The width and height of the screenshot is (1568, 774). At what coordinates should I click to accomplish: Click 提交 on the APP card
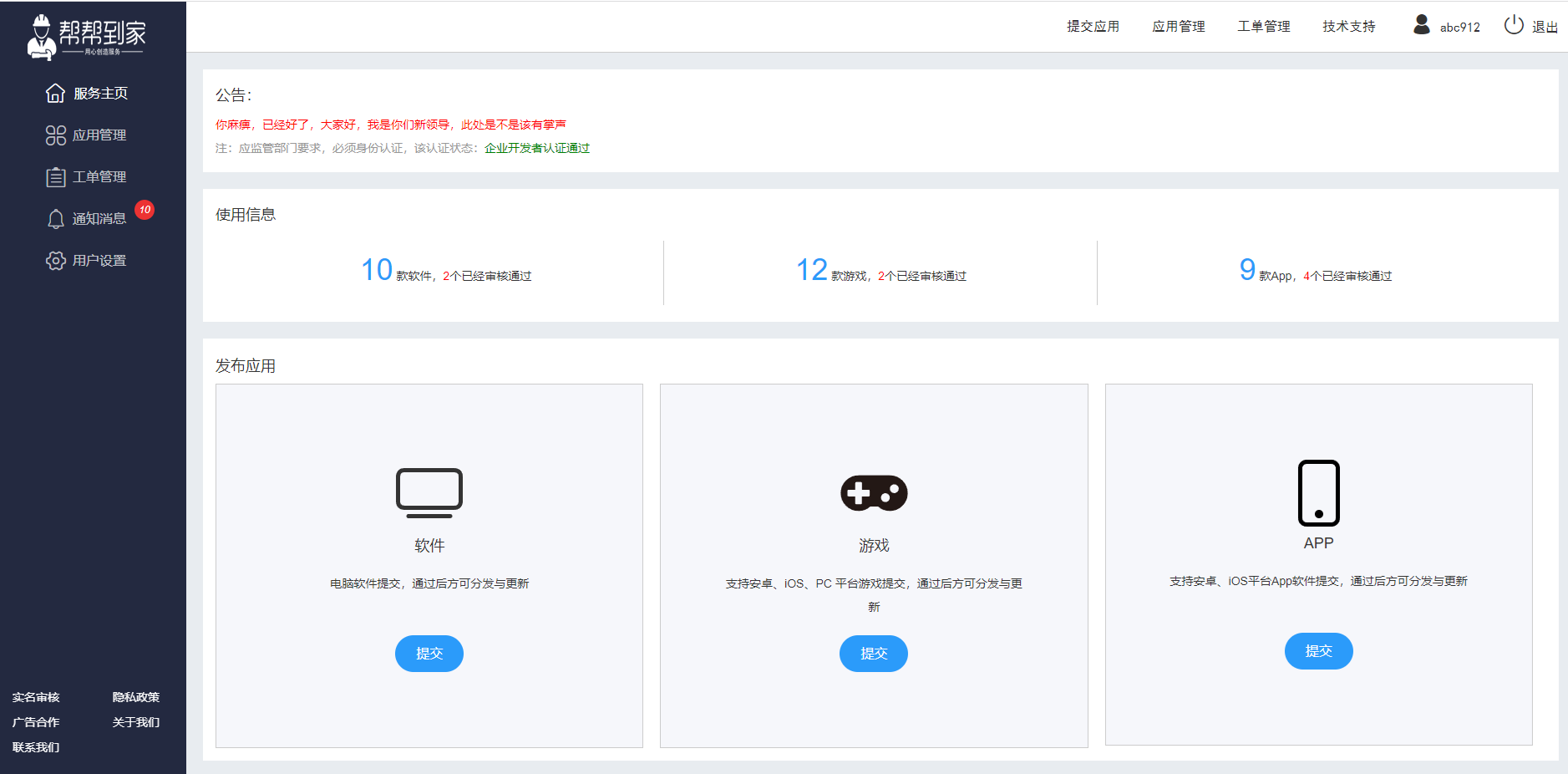[1318, 651]
